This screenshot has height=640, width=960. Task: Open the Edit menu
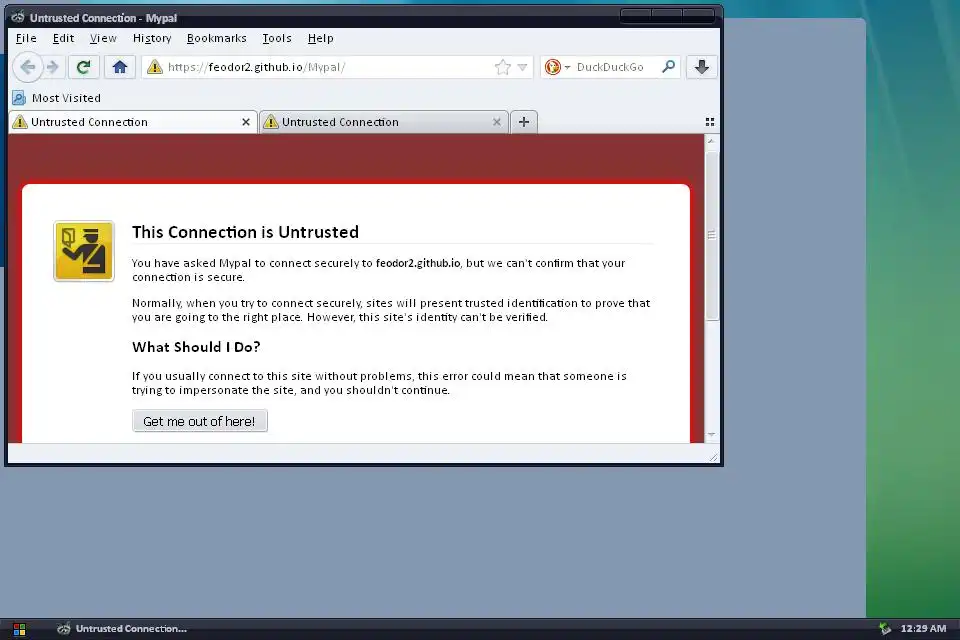(x=63, y=39)
